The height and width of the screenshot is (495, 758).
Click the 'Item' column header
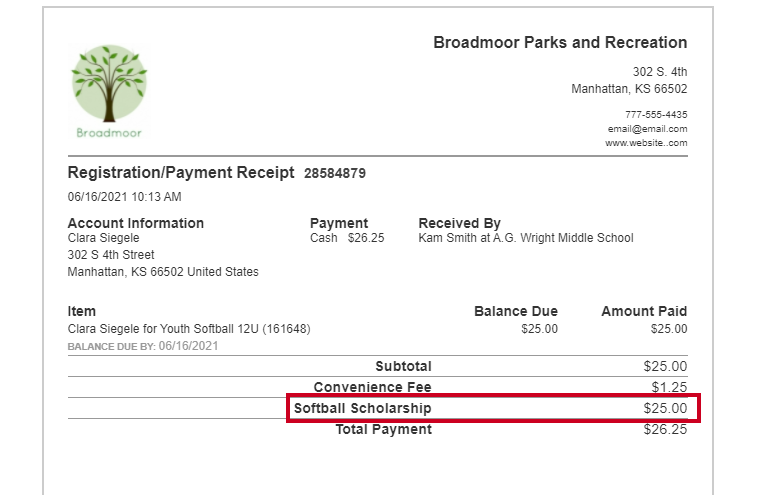click(x=82, y=311)
